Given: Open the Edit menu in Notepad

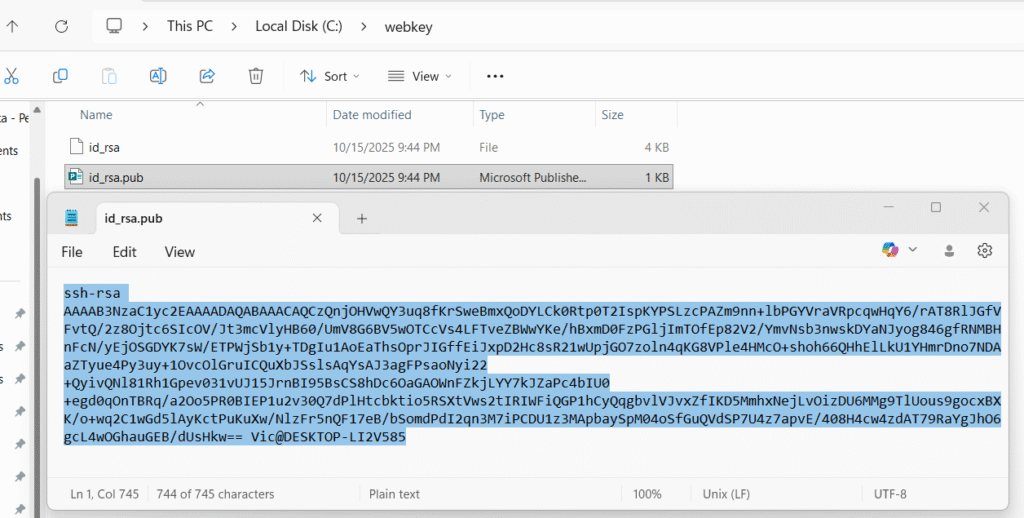Looking at the screenshot, I should point(124,252).
